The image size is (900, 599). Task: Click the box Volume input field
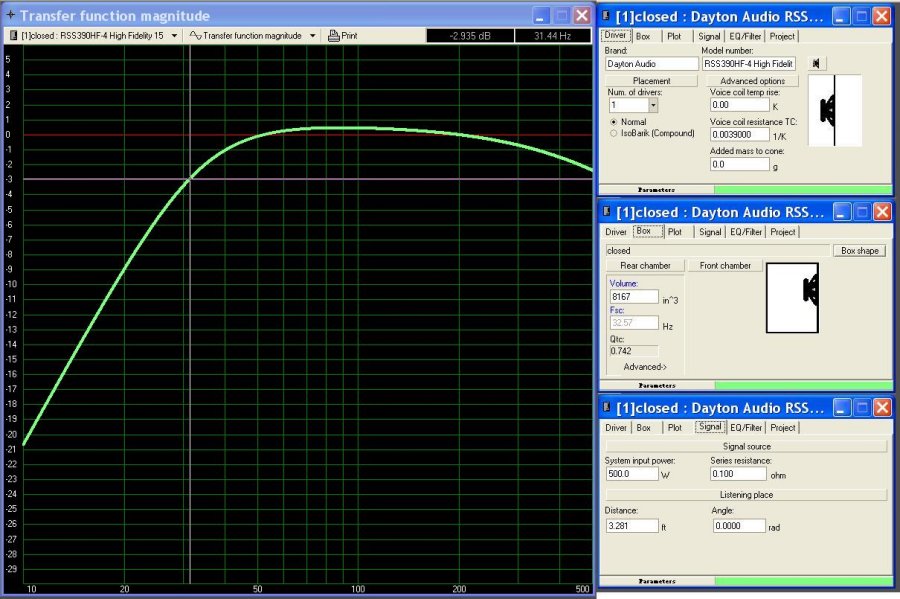[634, 297]
